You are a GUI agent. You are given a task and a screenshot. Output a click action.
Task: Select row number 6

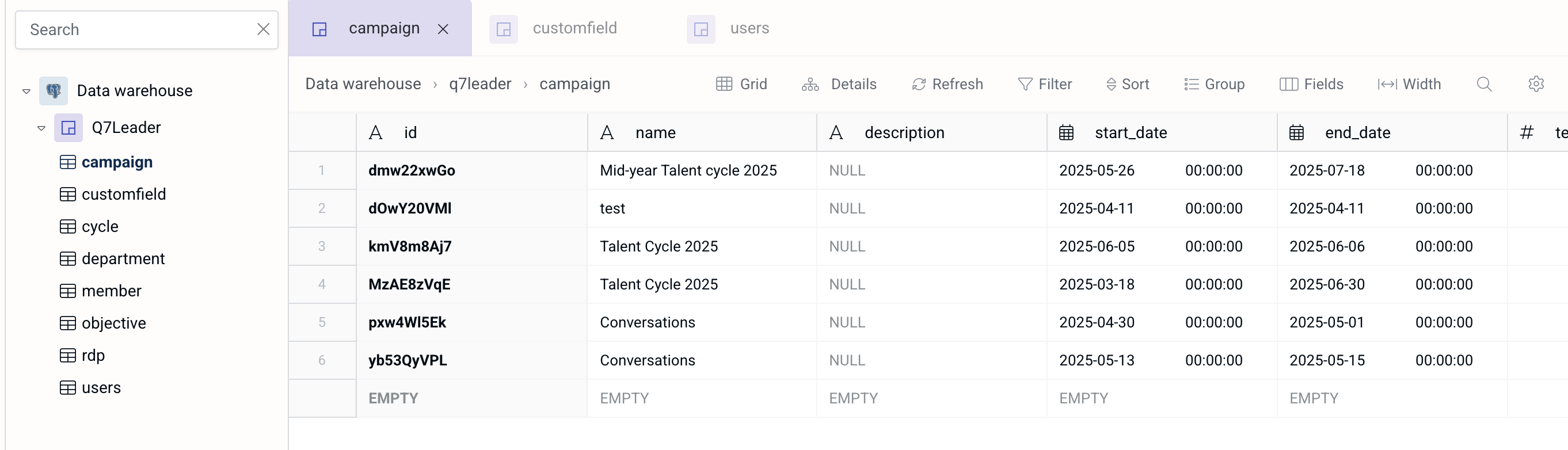point(322,361)
